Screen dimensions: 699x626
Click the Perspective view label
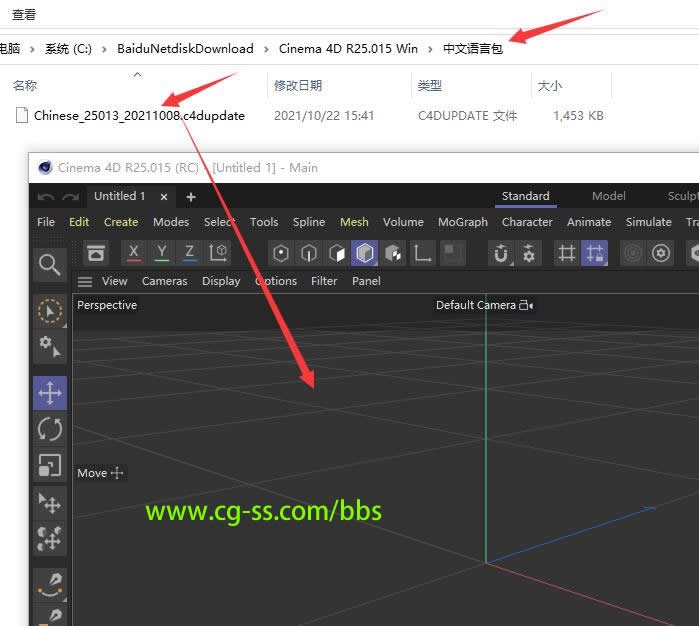[x=107, y=305]
